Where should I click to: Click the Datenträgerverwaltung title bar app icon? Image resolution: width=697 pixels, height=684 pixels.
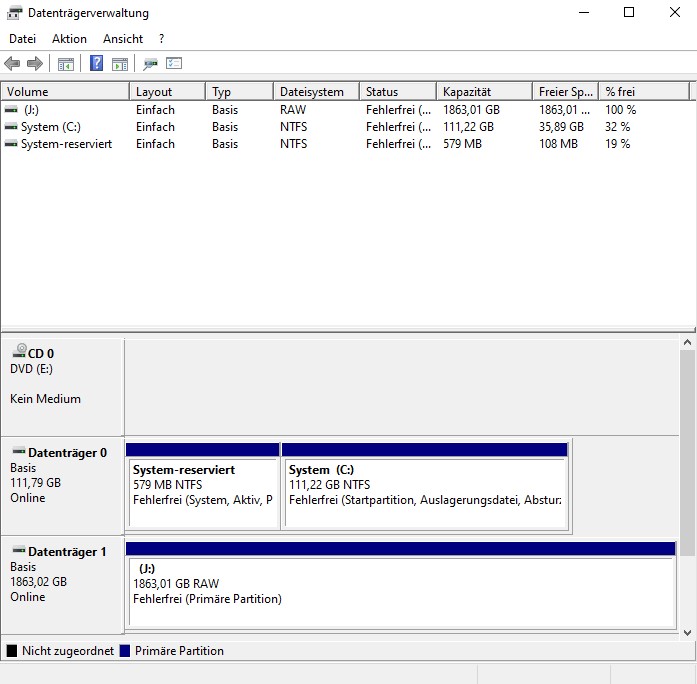click(14, 13)
